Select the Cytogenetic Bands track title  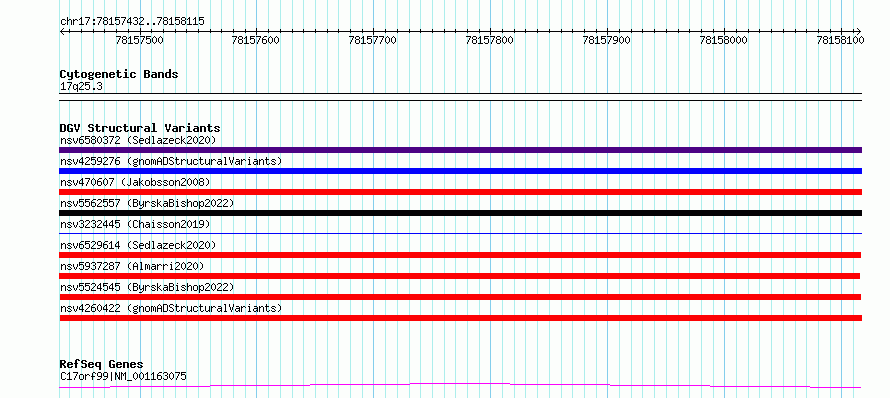[119, 74]
